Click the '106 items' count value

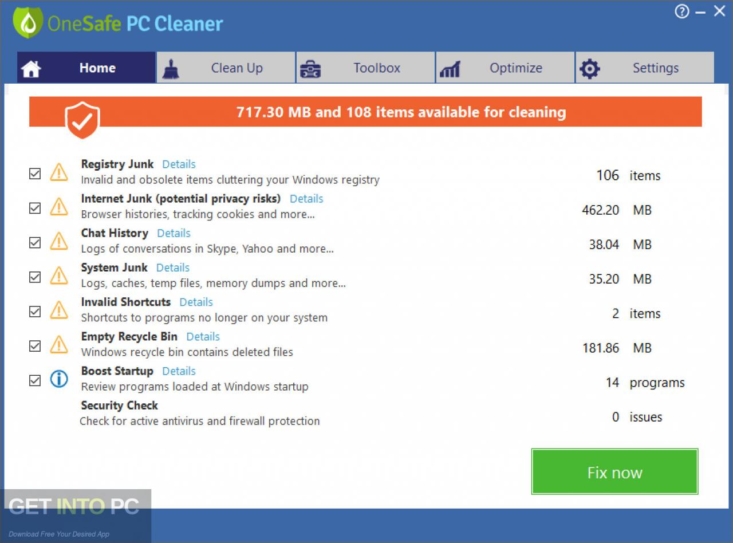[x=628, y=176]
